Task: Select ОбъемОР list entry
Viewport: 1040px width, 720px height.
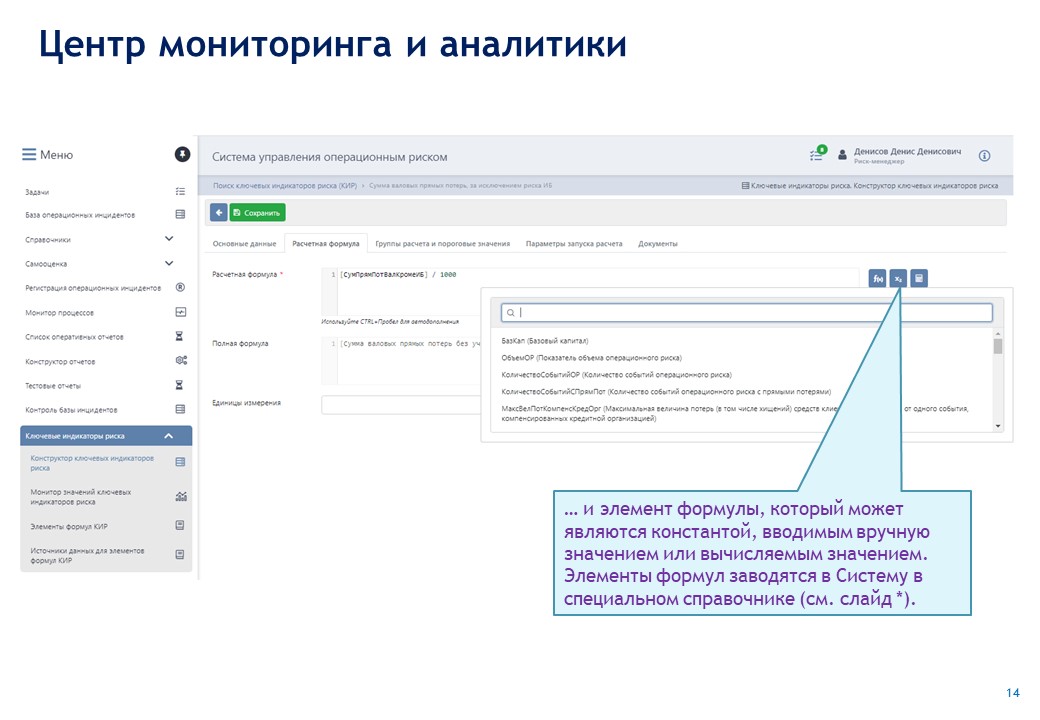Action: point(591,358)
